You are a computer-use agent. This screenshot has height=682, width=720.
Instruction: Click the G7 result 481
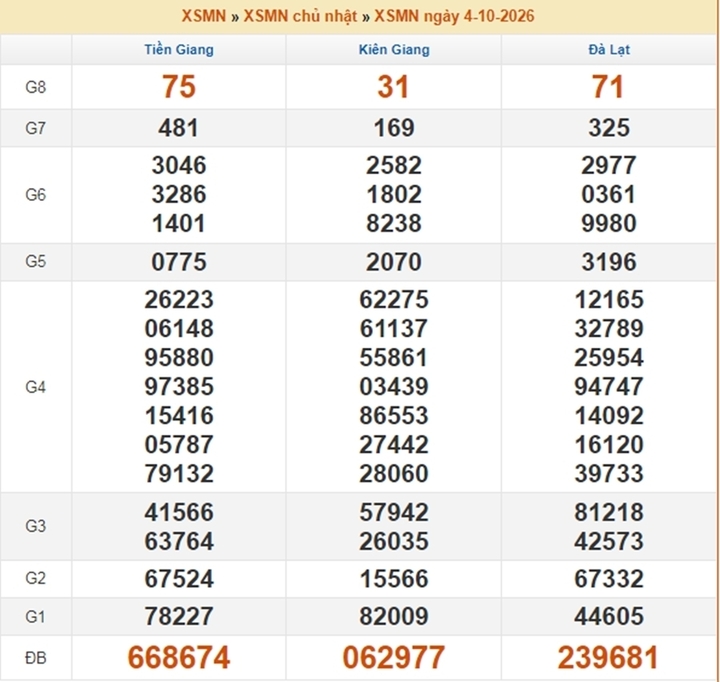(179, 128)
